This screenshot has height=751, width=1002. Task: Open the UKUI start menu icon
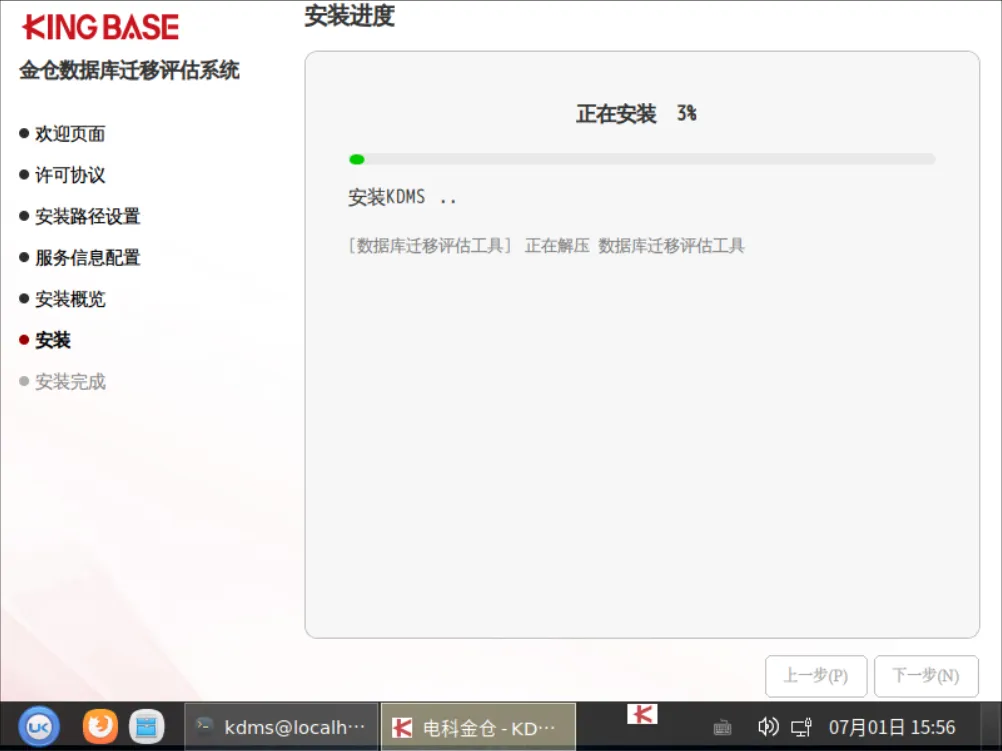(38, 727)
